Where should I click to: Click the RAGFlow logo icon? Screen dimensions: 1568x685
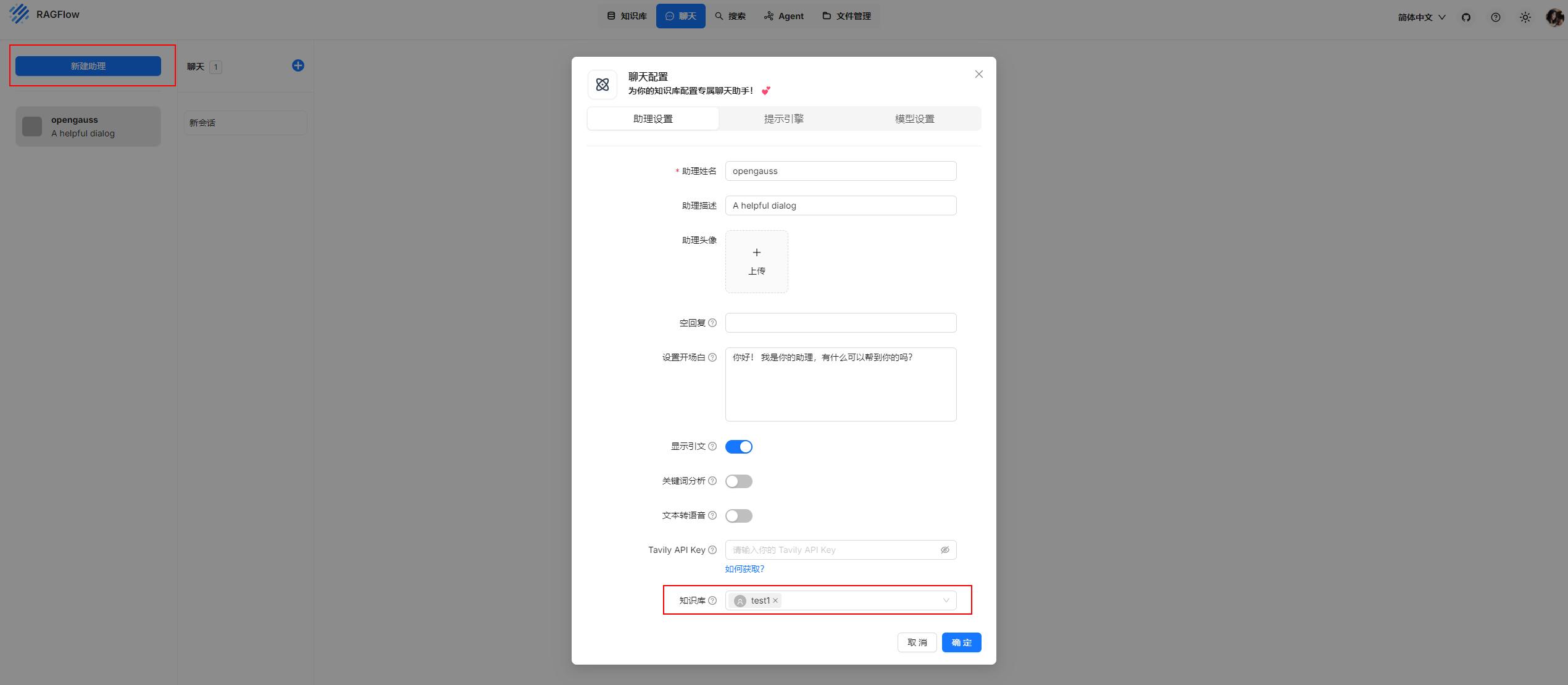[x=19, y=14]
